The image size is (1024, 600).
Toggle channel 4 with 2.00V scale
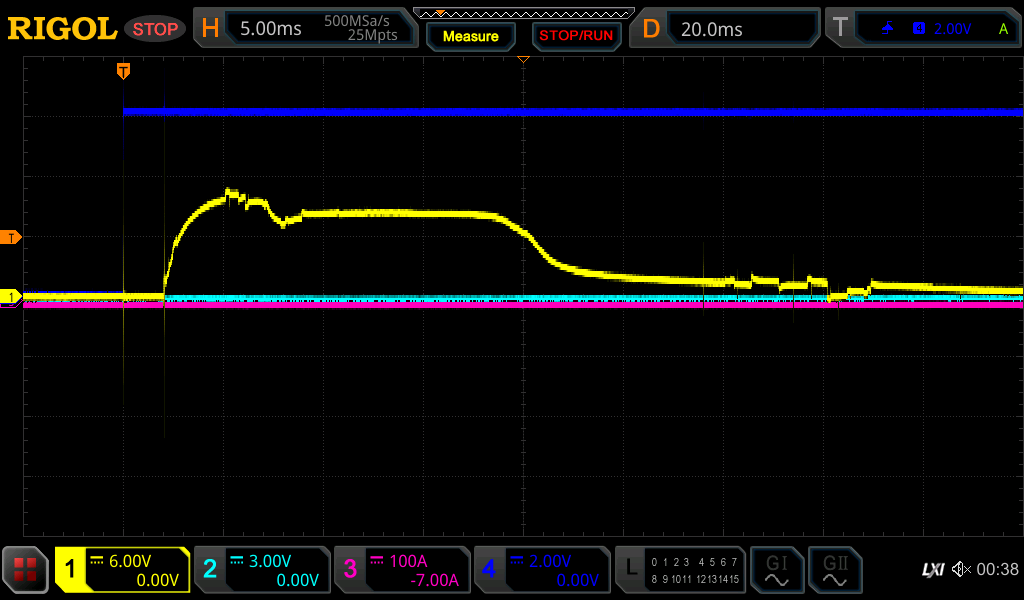(542, 570)
